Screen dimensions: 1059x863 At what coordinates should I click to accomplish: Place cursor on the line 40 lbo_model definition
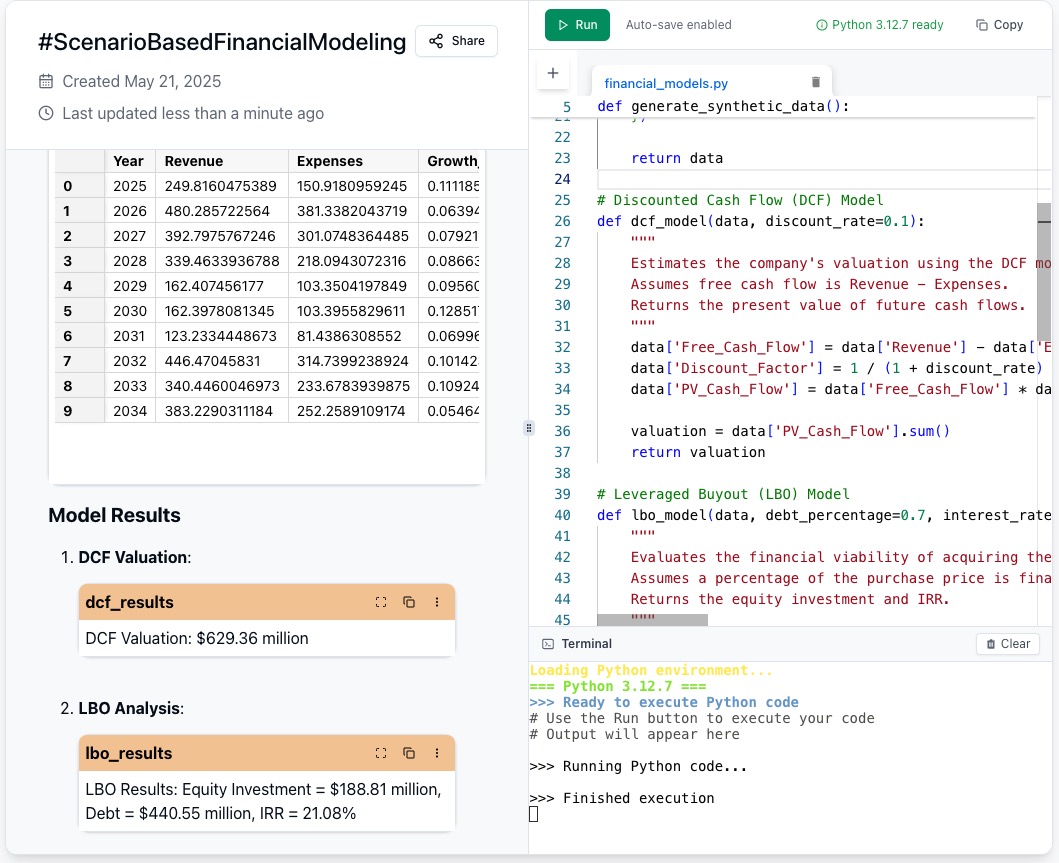tap(823, 515)
